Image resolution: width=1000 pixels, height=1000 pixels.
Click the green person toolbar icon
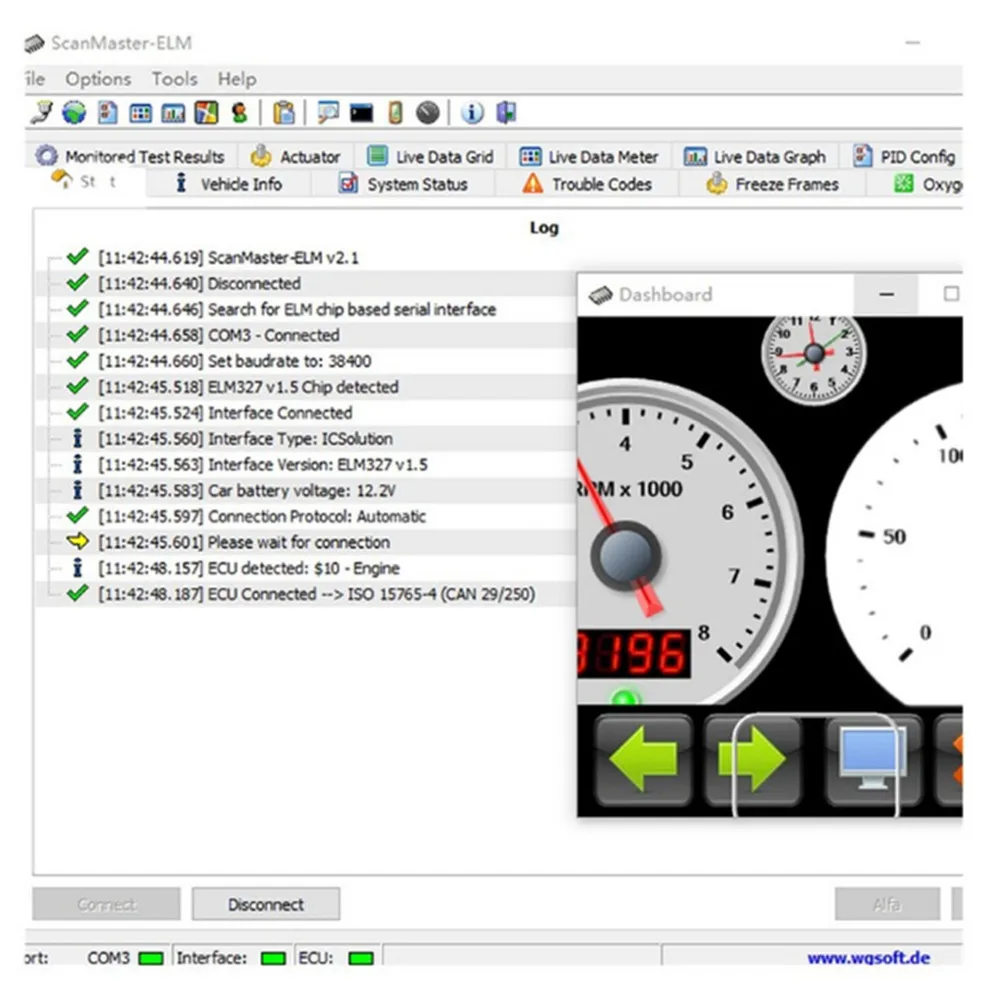pos(239,113)
